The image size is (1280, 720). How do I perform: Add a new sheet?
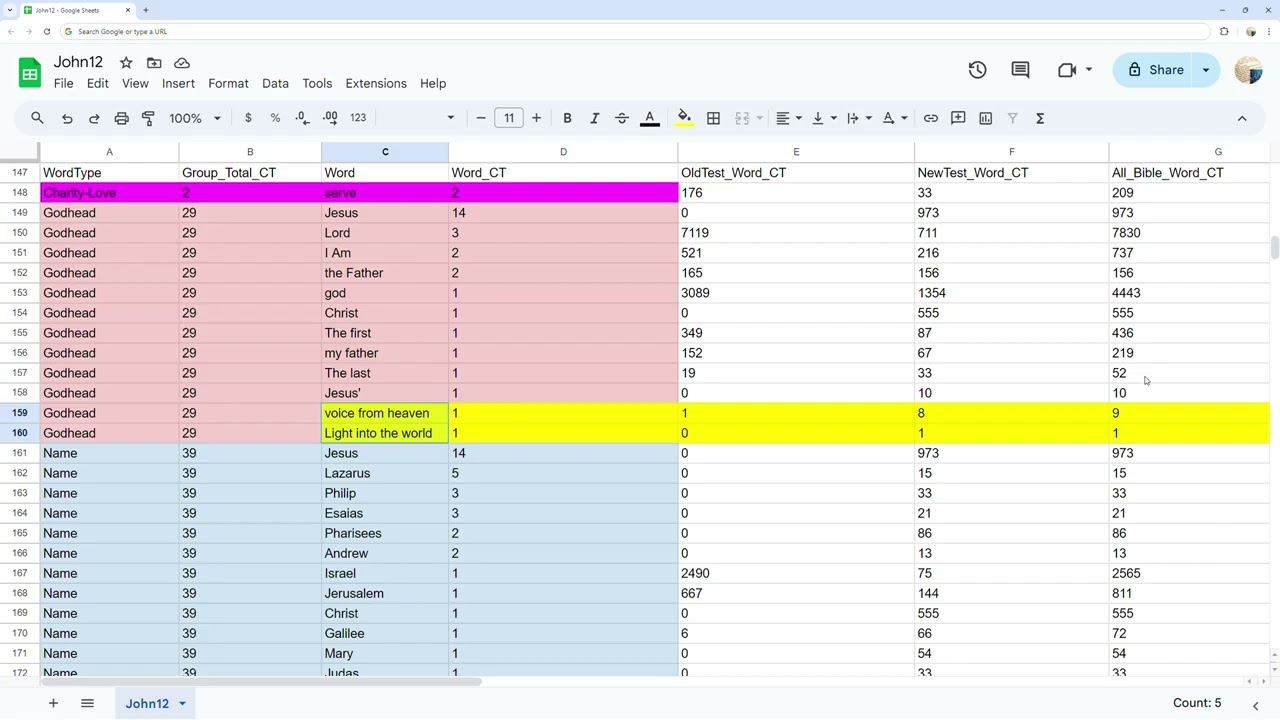53,703
